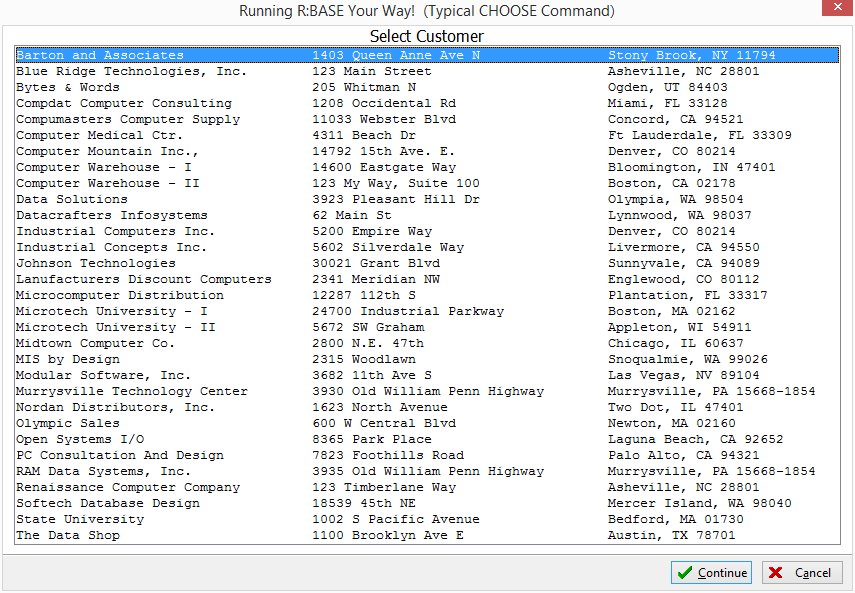
Task: Select Datacrafters Infosystems customer
Action: [111, 216]
